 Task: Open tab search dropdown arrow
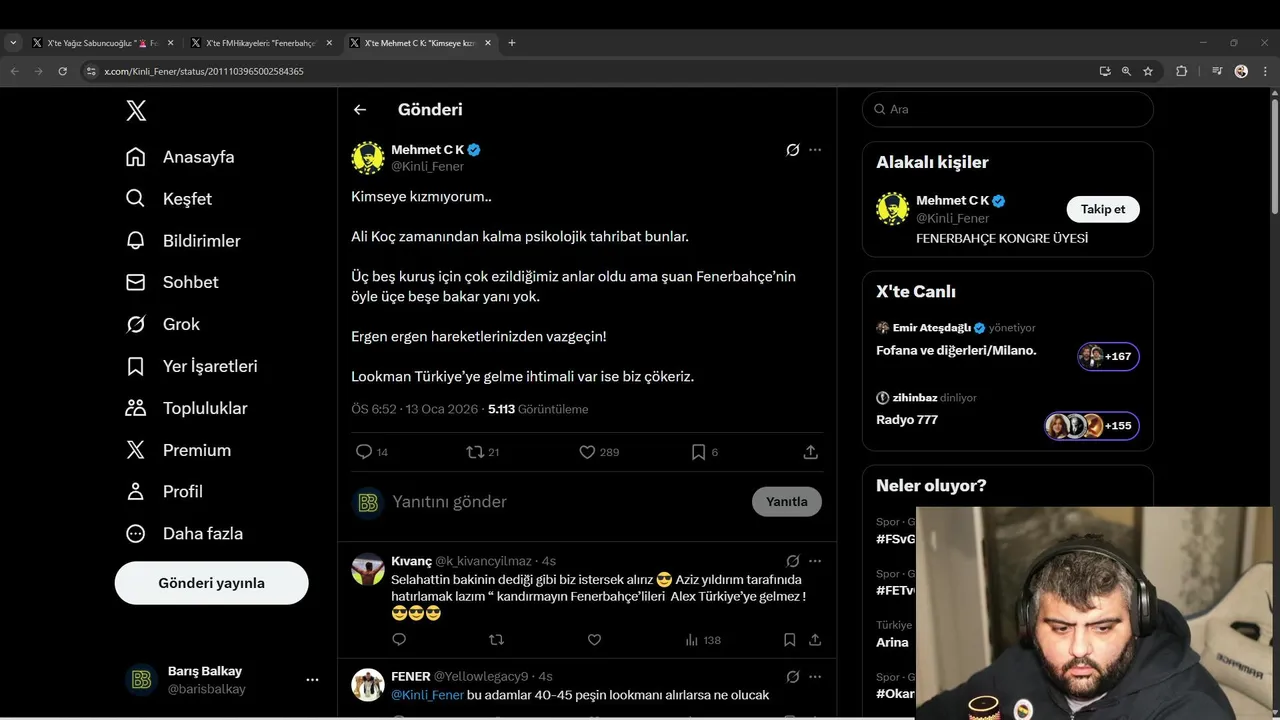click(x=13, y=43)
